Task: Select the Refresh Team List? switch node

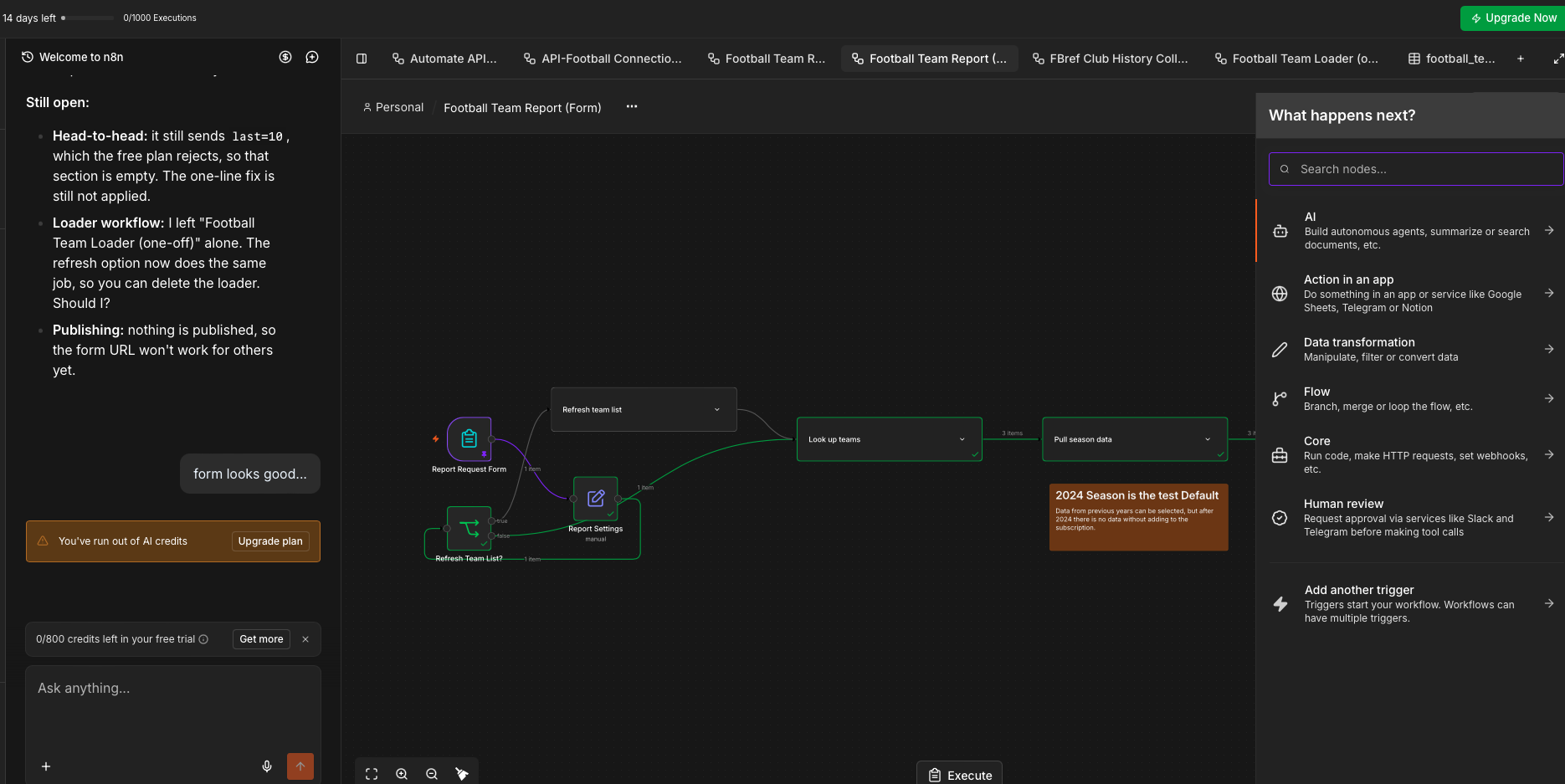Action: coord(469,528)
